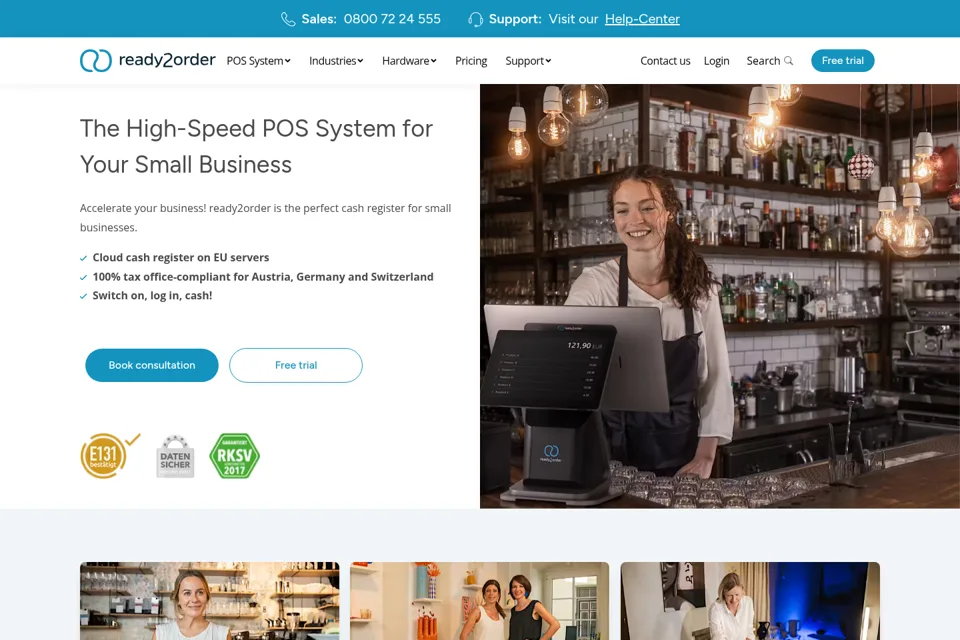The width and height of the screenshot is (960, 640).
Task: Open the Help-Center link
Action: [x=642, y=19]
